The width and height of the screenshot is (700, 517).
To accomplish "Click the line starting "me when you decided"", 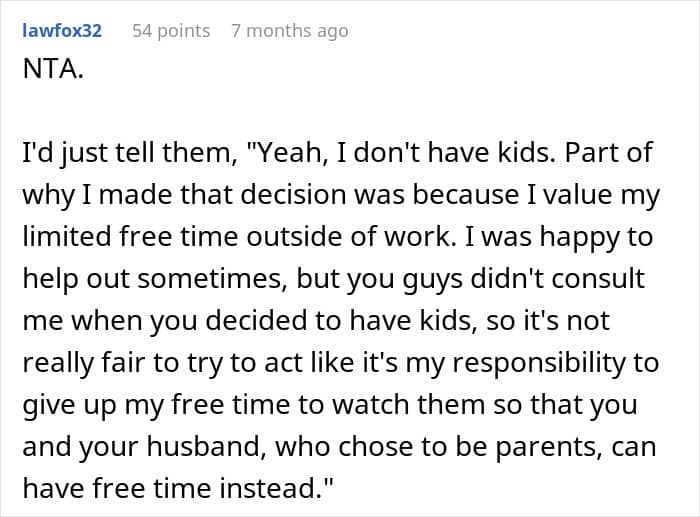I will click(x=316, y=321).
